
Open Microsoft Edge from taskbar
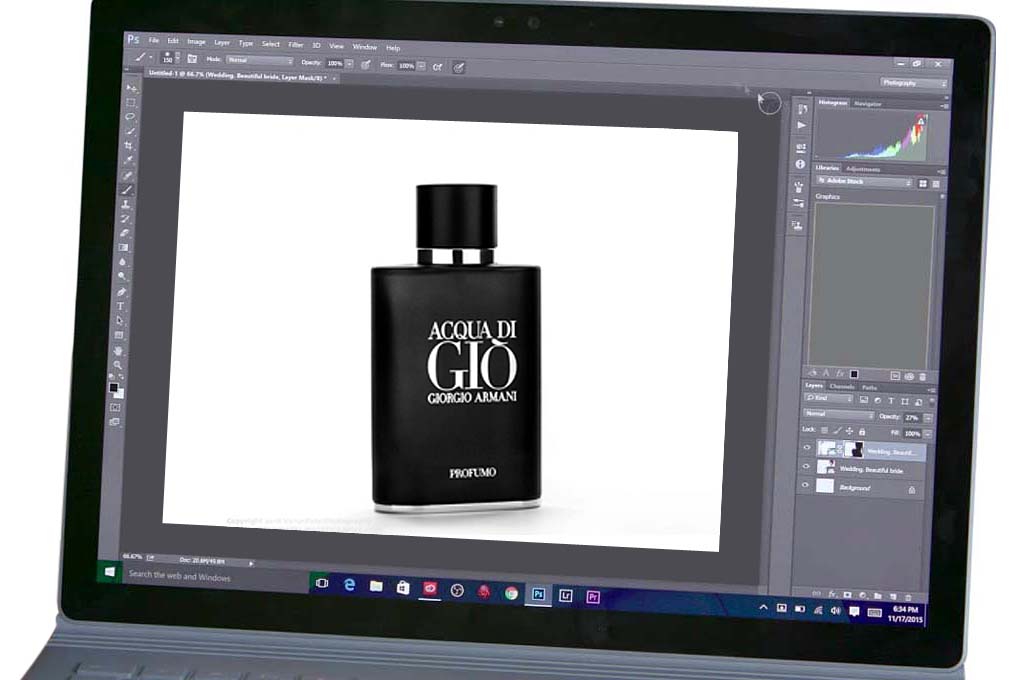coord(349,585)
